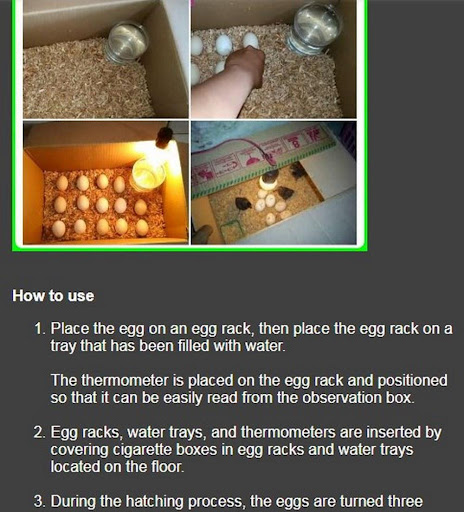Click the water glass in the top-left photo
The width and height of the screenshot is (464, 512).
pos(127,42)
